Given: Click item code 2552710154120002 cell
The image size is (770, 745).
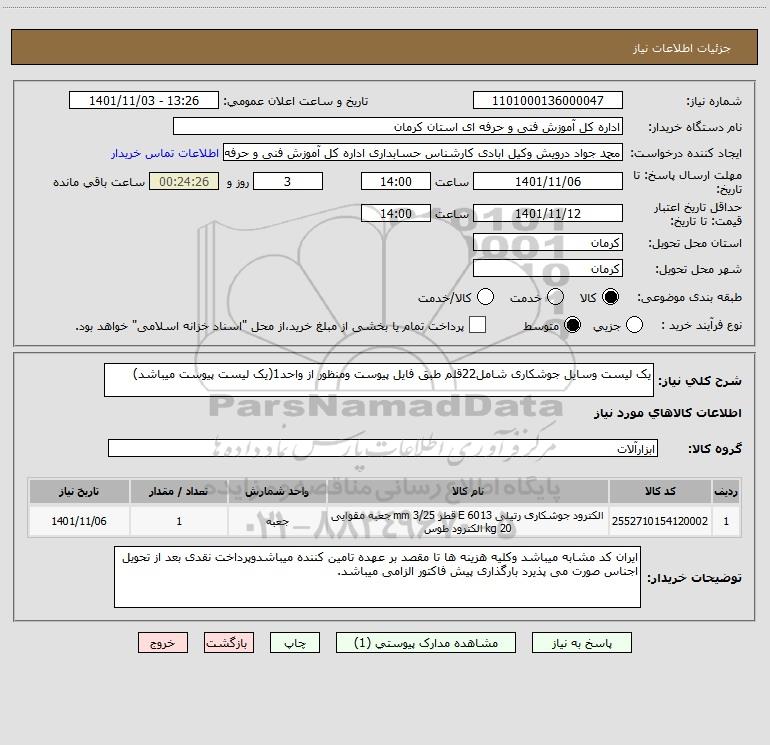Looking at the screenshot, I should [x=660, y=521].
